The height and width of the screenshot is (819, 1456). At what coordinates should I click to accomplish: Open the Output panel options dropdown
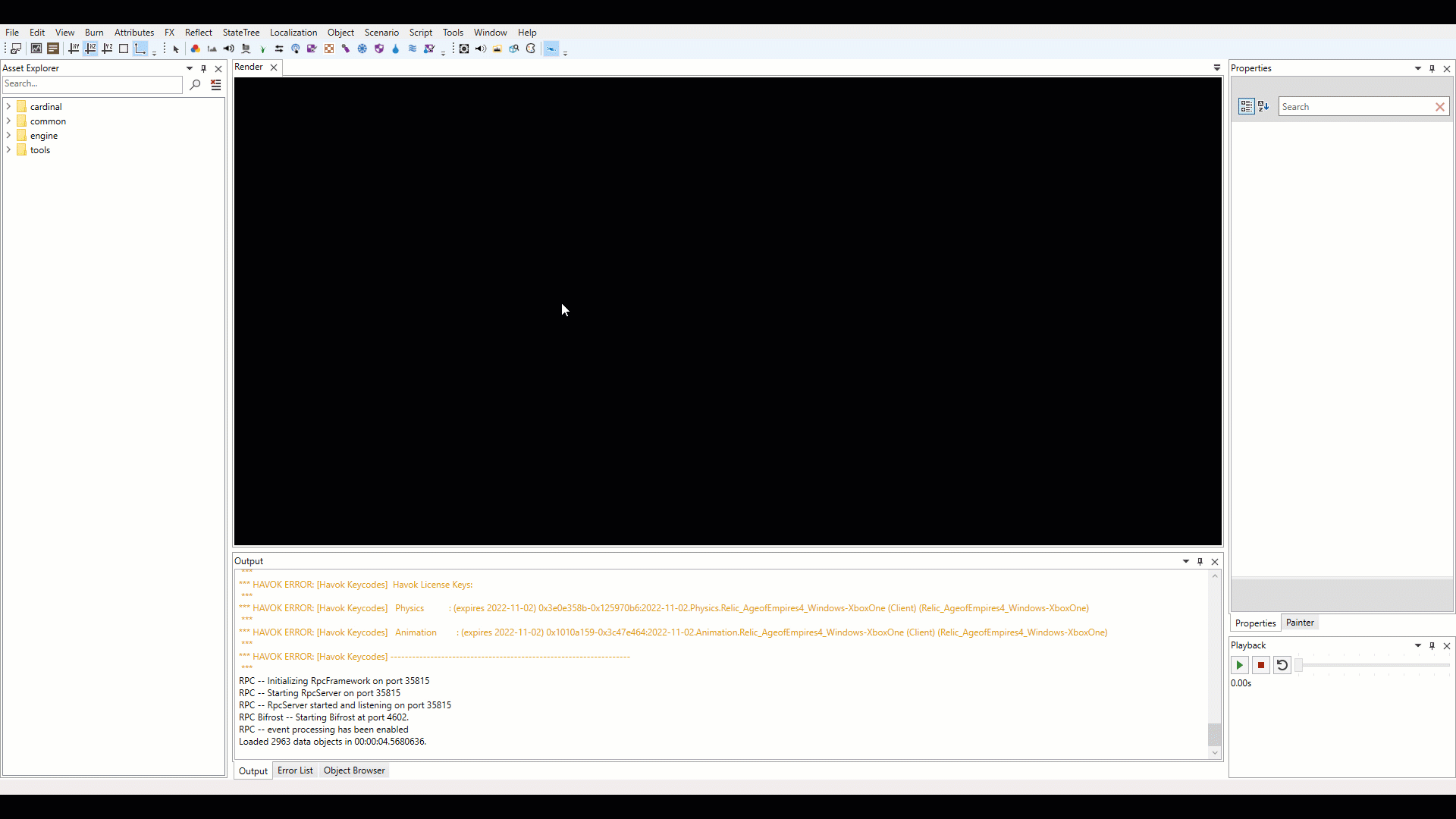click(1186, 561)
